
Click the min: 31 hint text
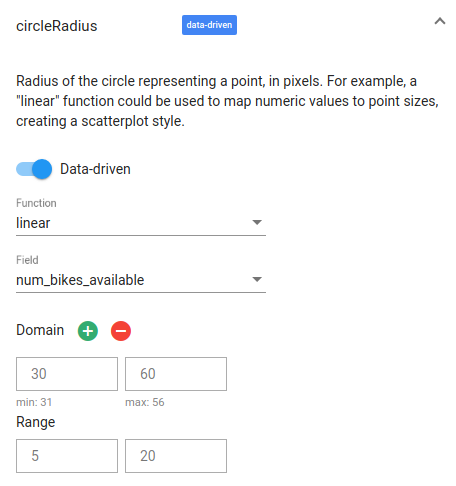(x=34, y=402)
